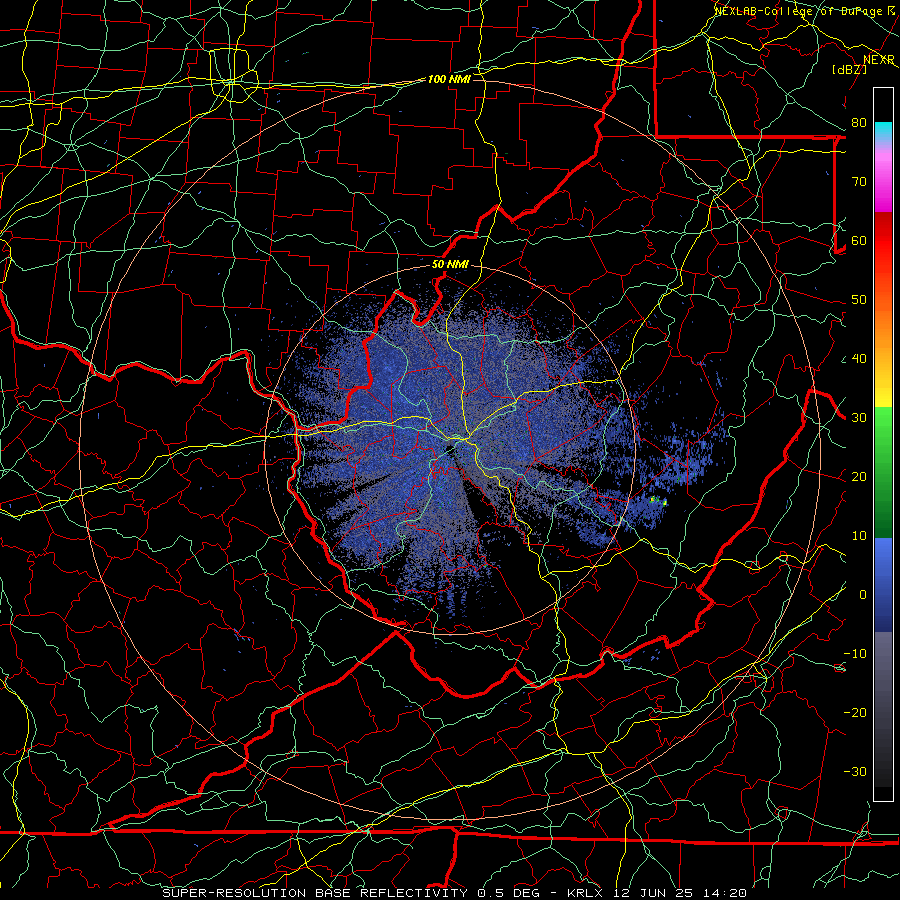
Task: Click the KRLX 12 JUN 25 14:20 timestamp
Action: 657,893
